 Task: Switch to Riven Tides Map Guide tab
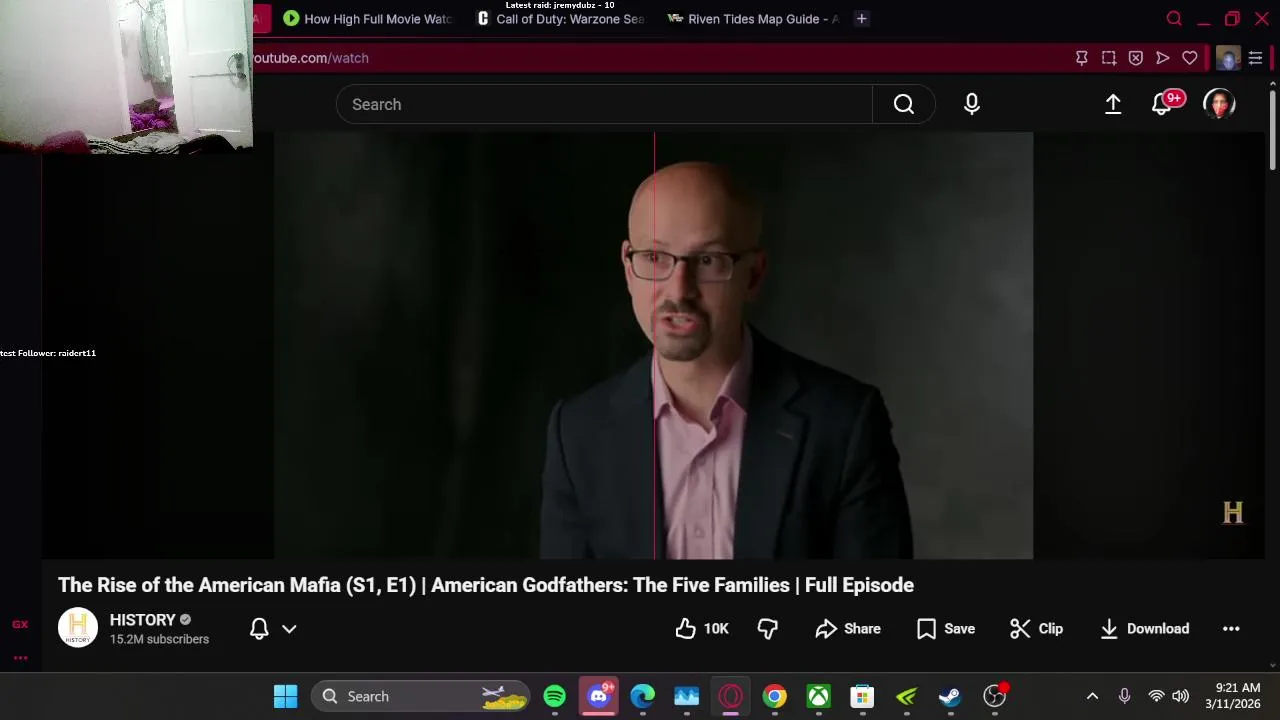click(754, 19)
